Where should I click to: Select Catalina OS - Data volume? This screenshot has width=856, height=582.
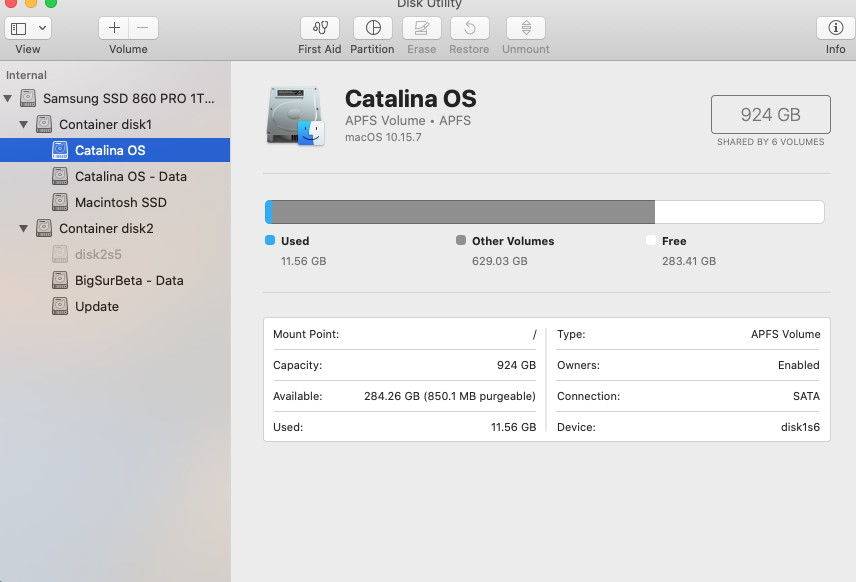(x=115, y=176)
